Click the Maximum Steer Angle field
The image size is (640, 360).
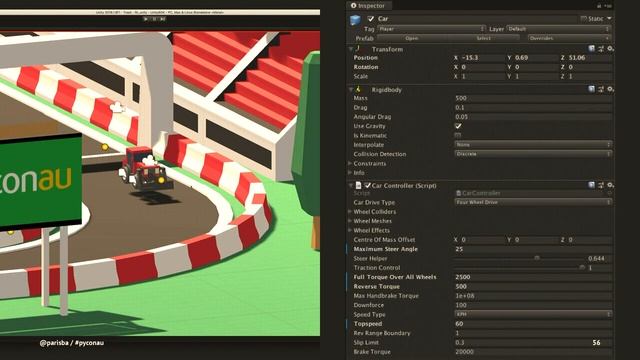[x=533, y=249]
